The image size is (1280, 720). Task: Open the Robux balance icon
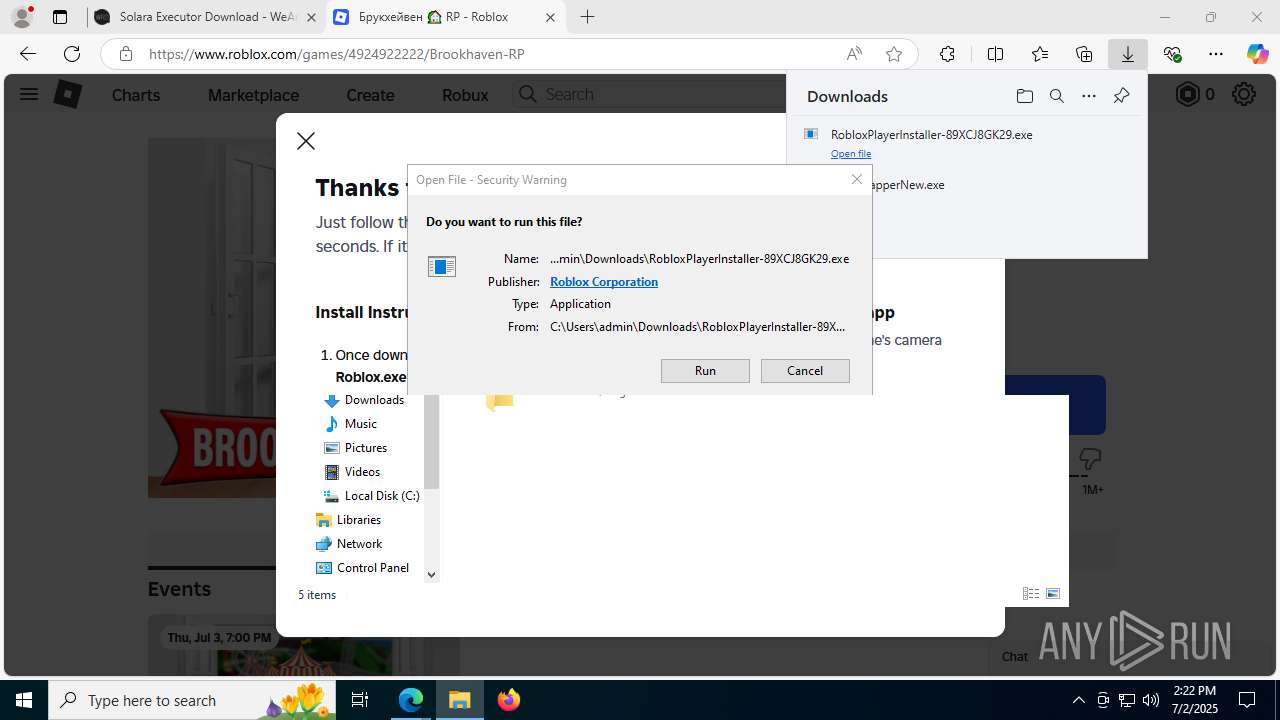pos(1187,94)
